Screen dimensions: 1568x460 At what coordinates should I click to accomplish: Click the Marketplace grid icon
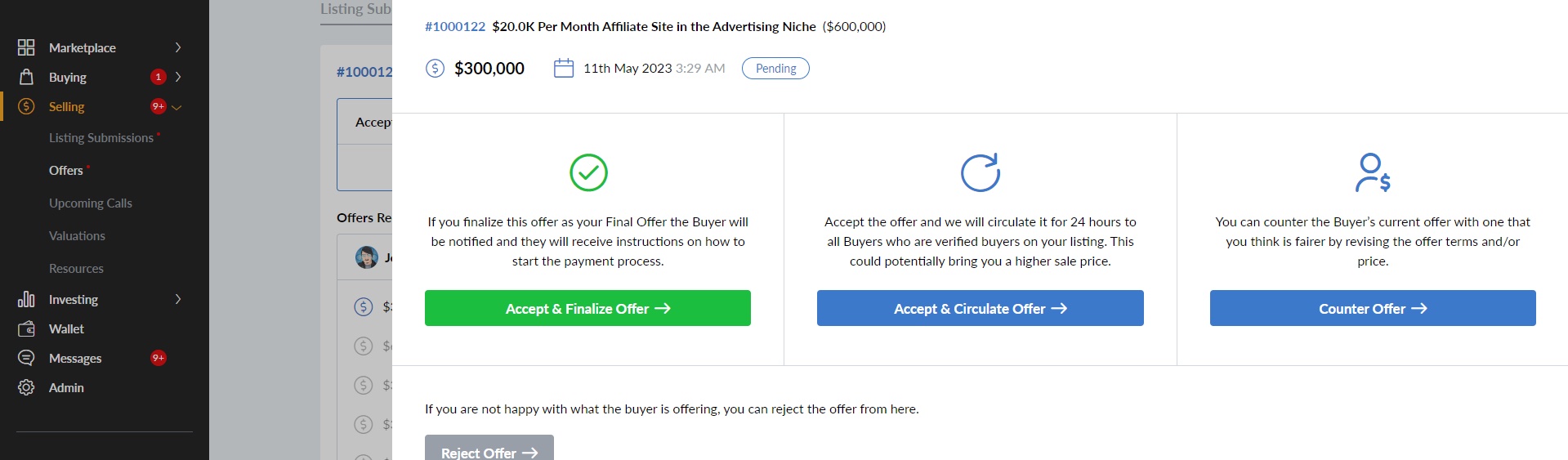click(26, 47)
